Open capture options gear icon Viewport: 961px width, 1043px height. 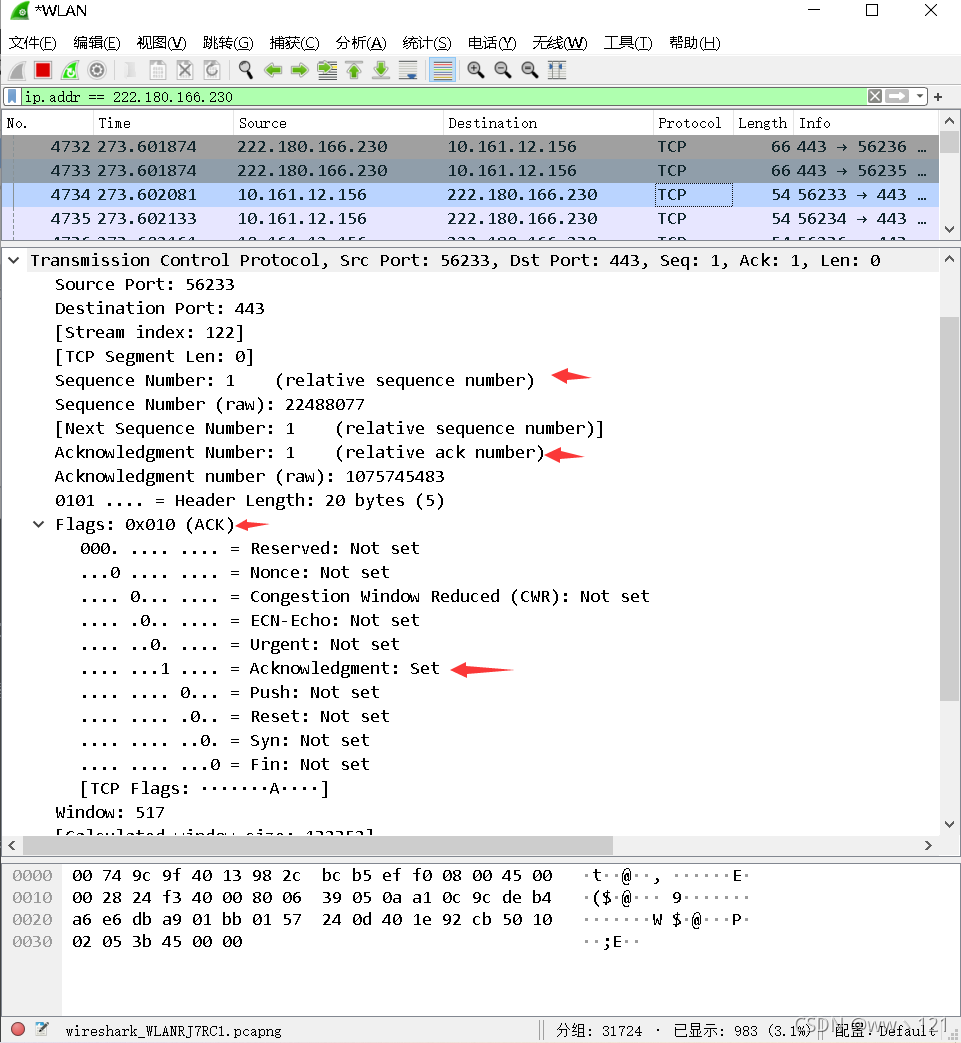[x=97, y=70]
